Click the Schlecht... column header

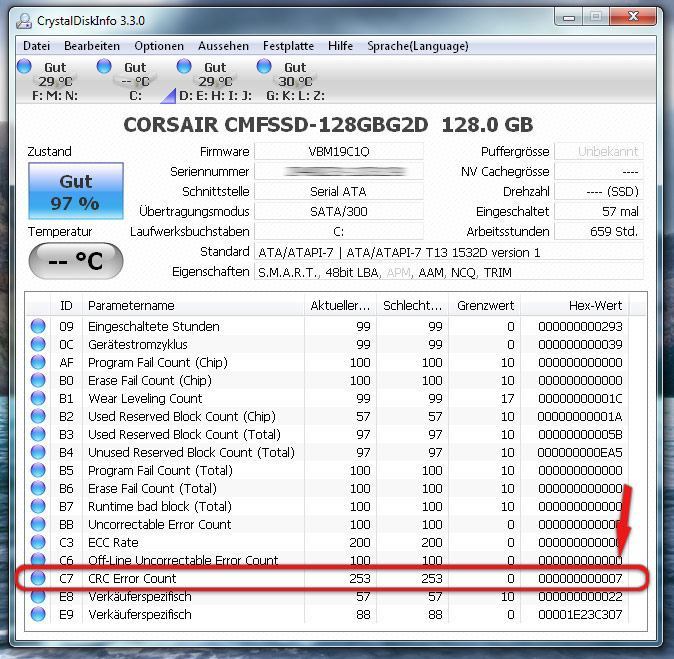pos(412,306)
